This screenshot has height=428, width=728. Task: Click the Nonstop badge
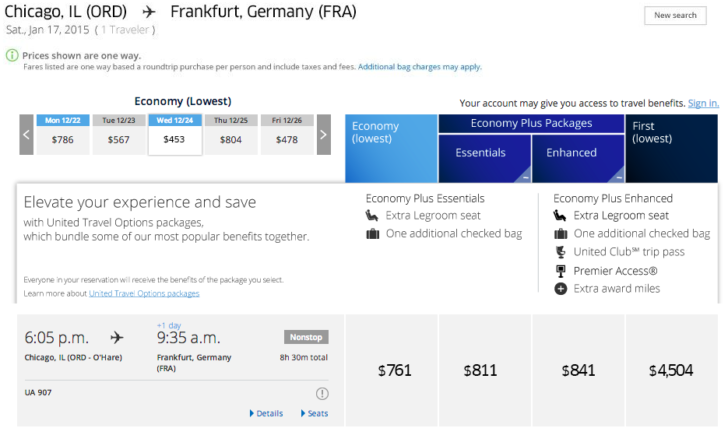point(306,337)
